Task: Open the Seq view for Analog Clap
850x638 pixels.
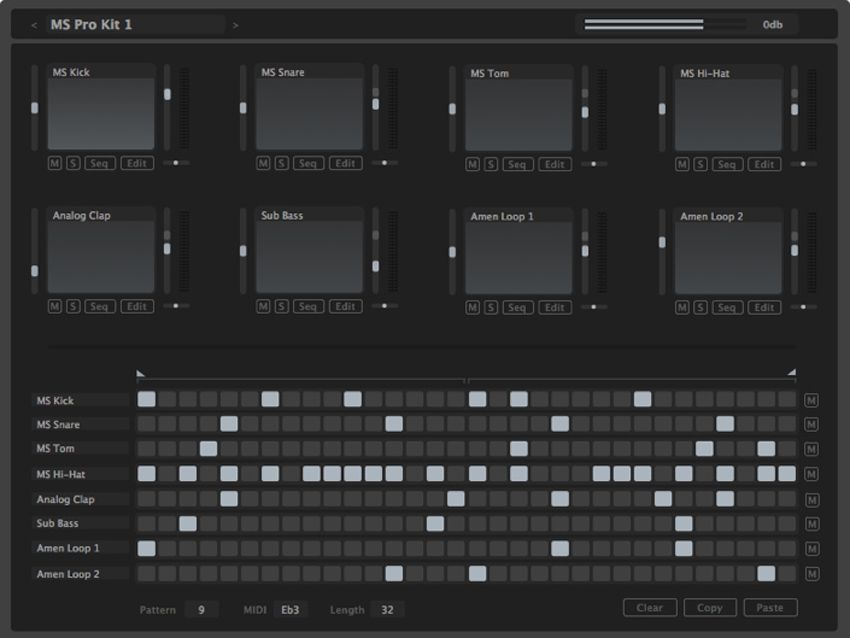Action: (98, 306)
